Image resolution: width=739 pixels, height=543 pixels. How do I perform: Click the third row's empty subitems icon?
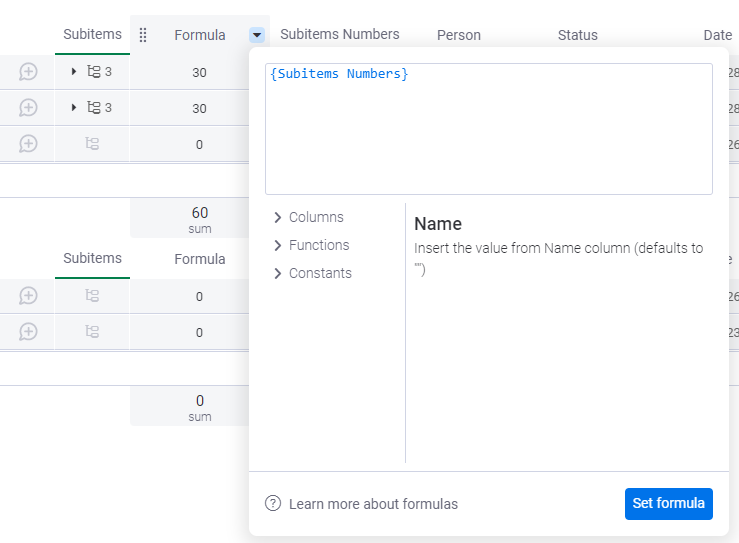point(92,144)
